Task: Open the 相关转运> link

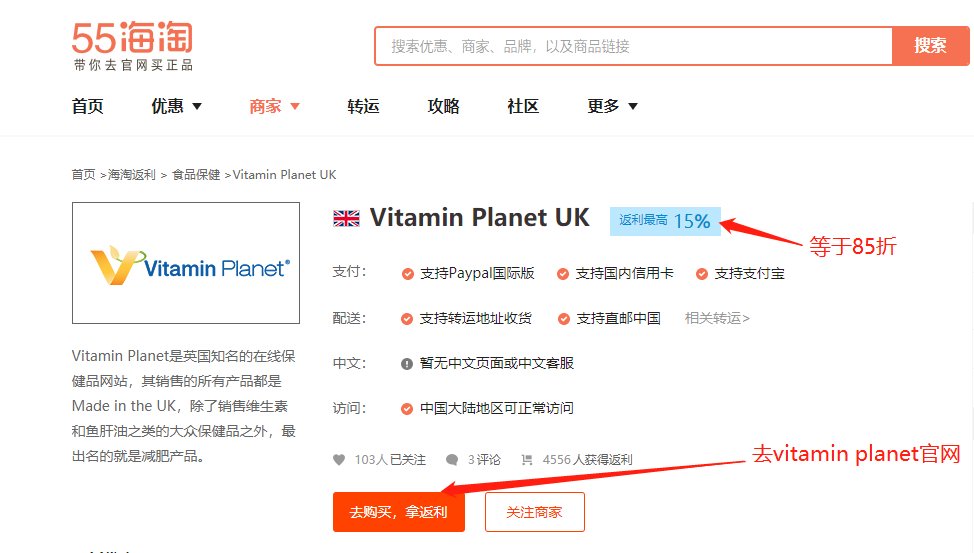Action: point(717,319)
